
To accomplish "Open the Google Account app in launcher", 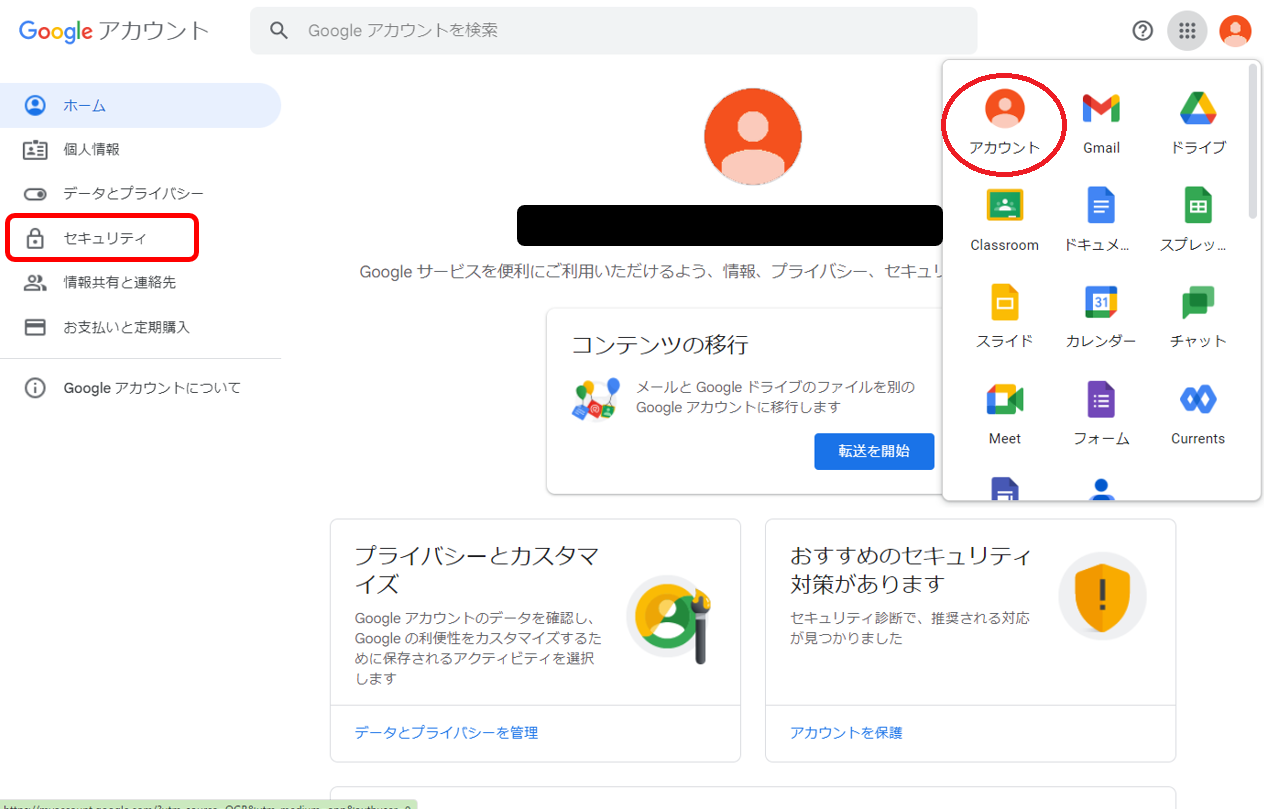I will click(1004, 121).
